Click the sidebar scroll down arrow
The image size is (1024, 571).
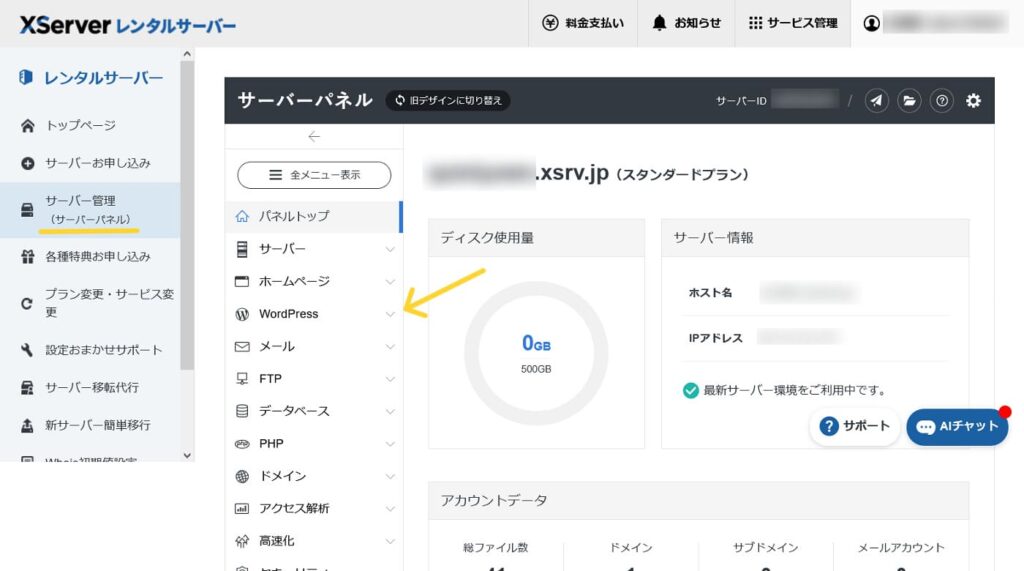(187, 456)
